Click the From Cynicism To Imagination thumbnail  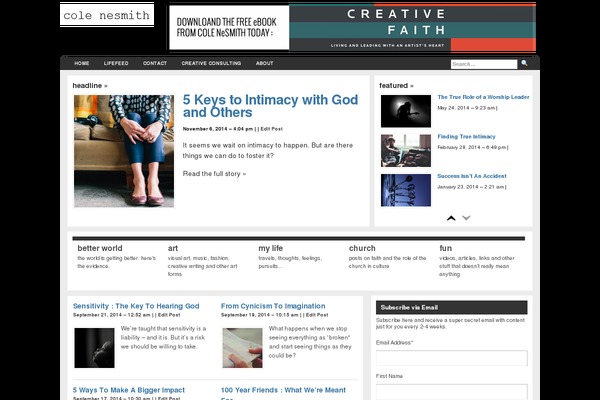pos(243,348)
